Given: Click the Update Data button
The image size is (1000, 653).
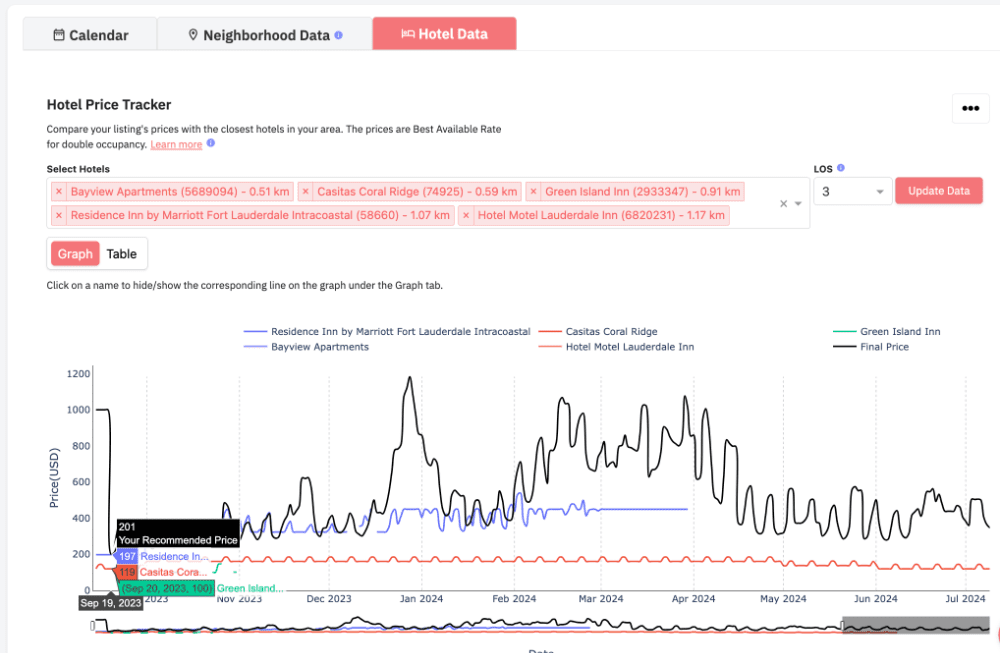Looking at the screenshot, I should [939, 191].
